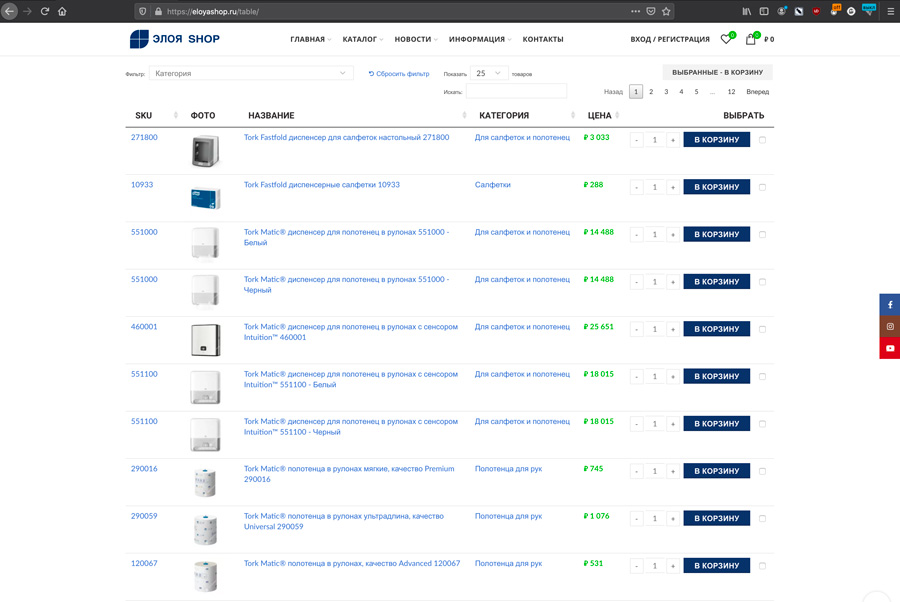Expand the КАТАЛОГ menu
This screenshot has width=900, height=602.
[x=362, y=39]
